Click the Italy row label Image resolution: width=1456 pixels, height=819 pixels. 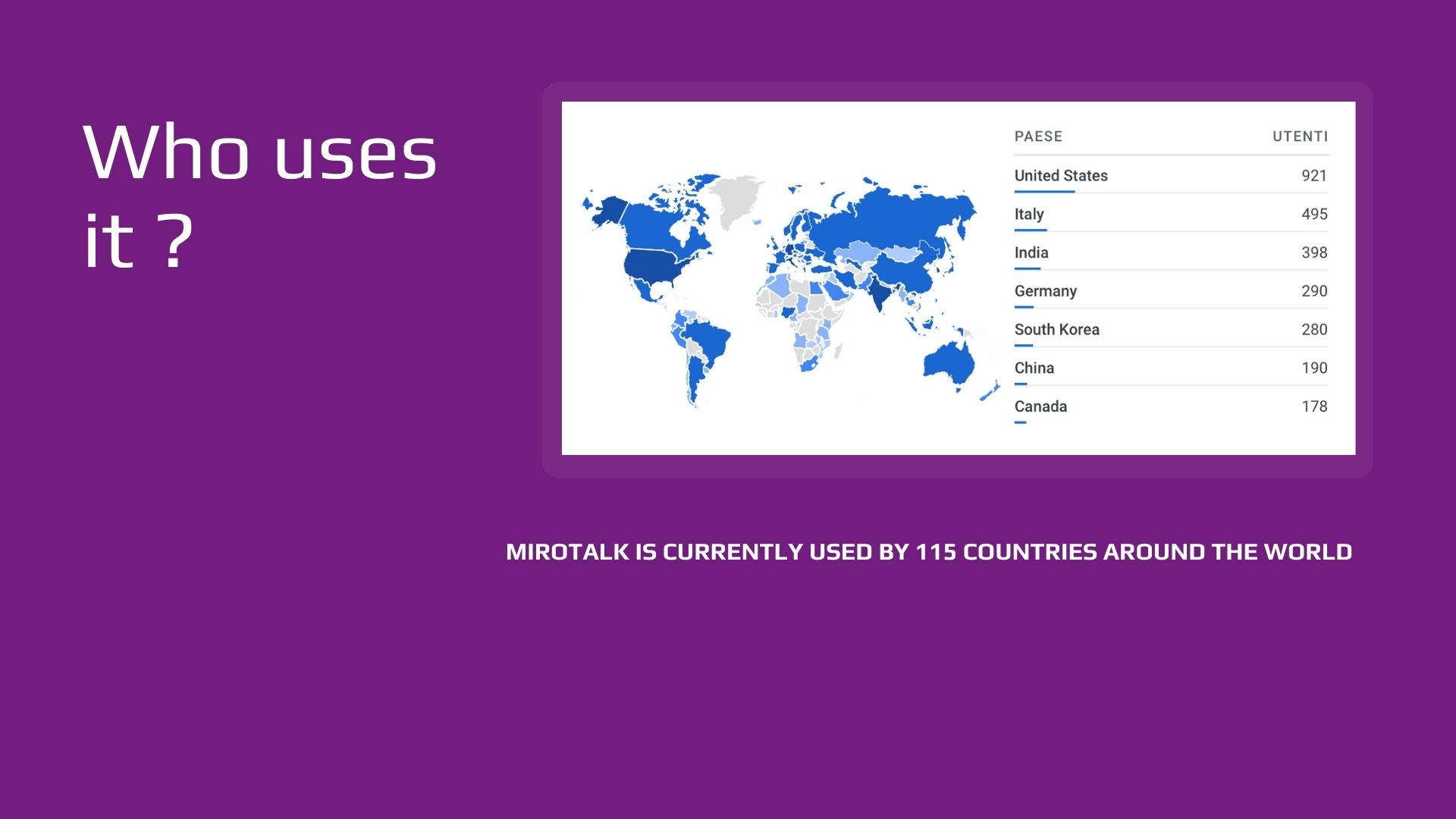(1029, 214)
